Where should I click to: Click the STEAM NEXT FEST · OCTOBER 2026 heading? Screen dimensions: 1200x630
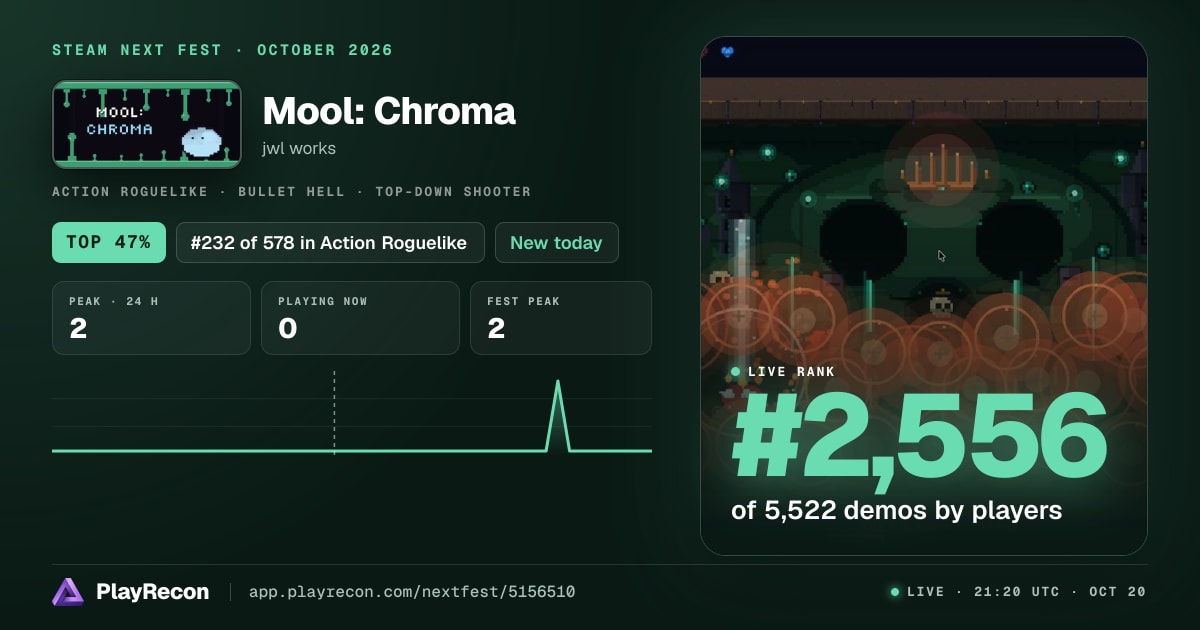click(x=223, y=50)
